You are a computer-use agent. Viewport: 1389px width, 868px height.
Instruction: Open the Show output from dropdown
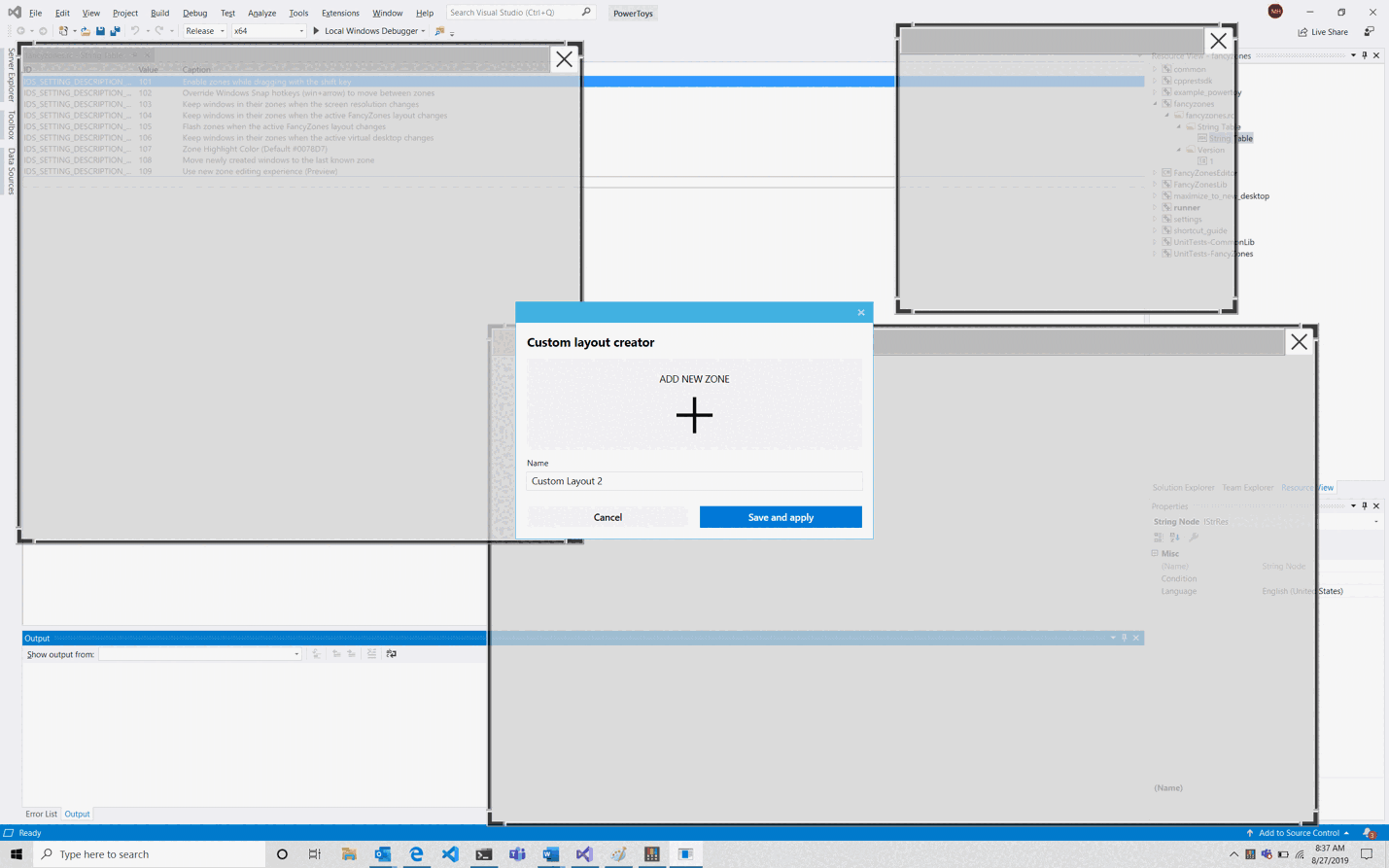[296, 654]
